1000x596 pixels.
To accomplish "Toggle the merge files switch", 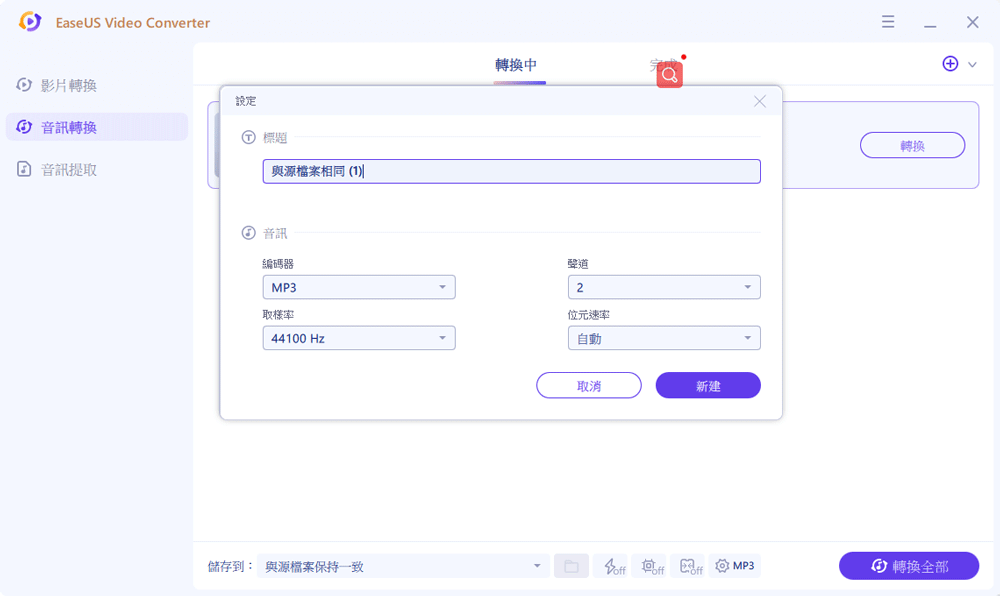I will (688, 566).
